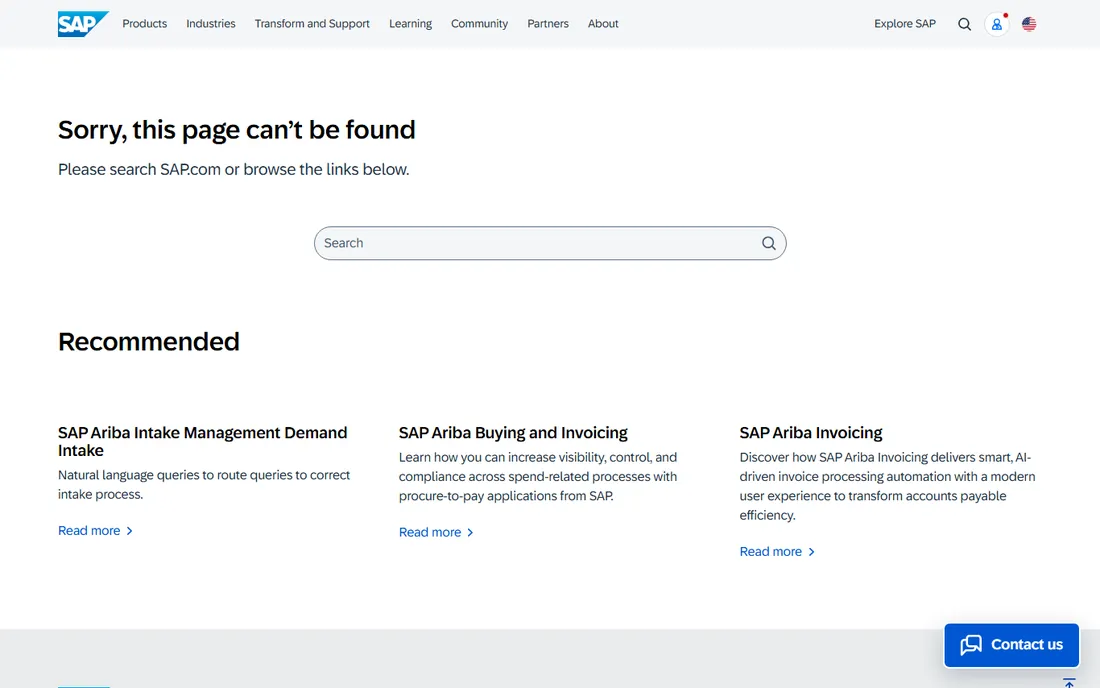The image size is (1100, 688).
Task: Click the Explore SAP link
Action: (x=904, y=24)
